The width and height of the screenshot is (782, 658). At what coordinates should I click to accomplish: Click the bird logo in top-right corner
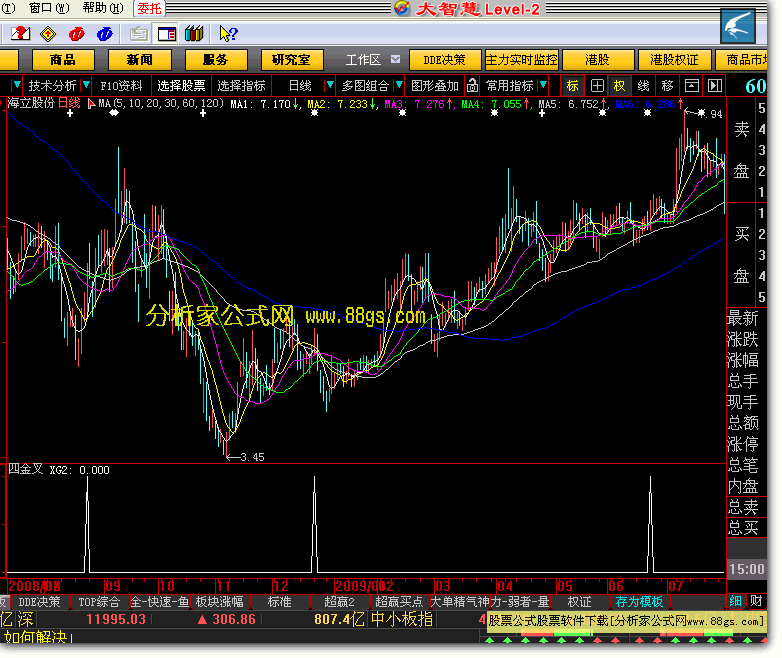(x=737, y=27)
